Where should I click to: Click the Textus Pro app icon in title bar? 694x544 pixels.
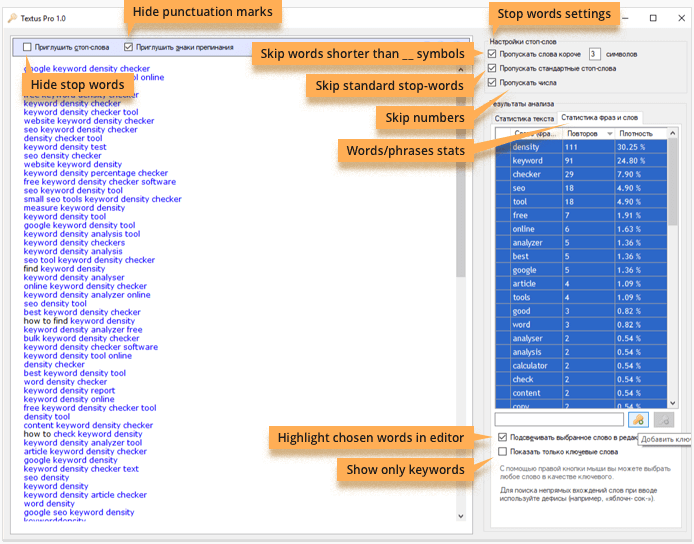point(12,18)
